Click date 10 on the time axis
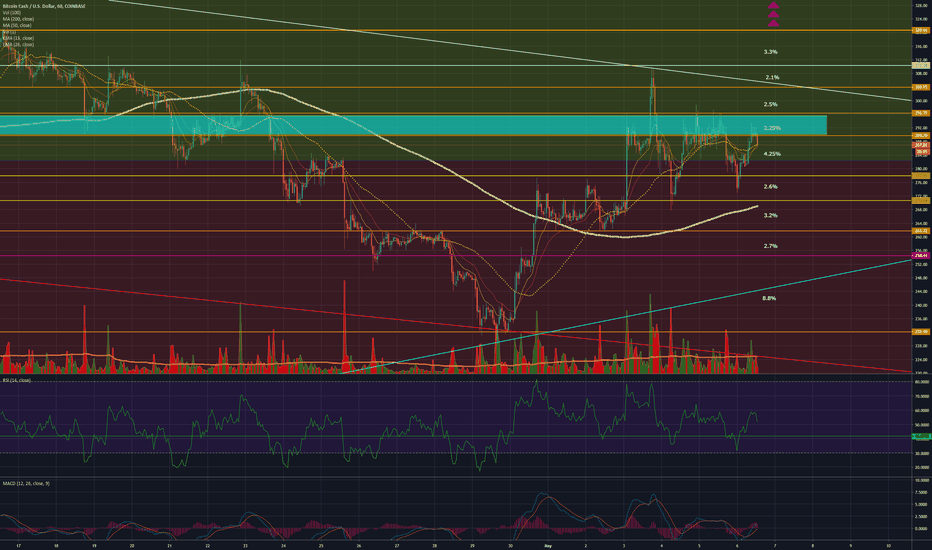Viewport: 932px width, 550px height. coord(888,545)
